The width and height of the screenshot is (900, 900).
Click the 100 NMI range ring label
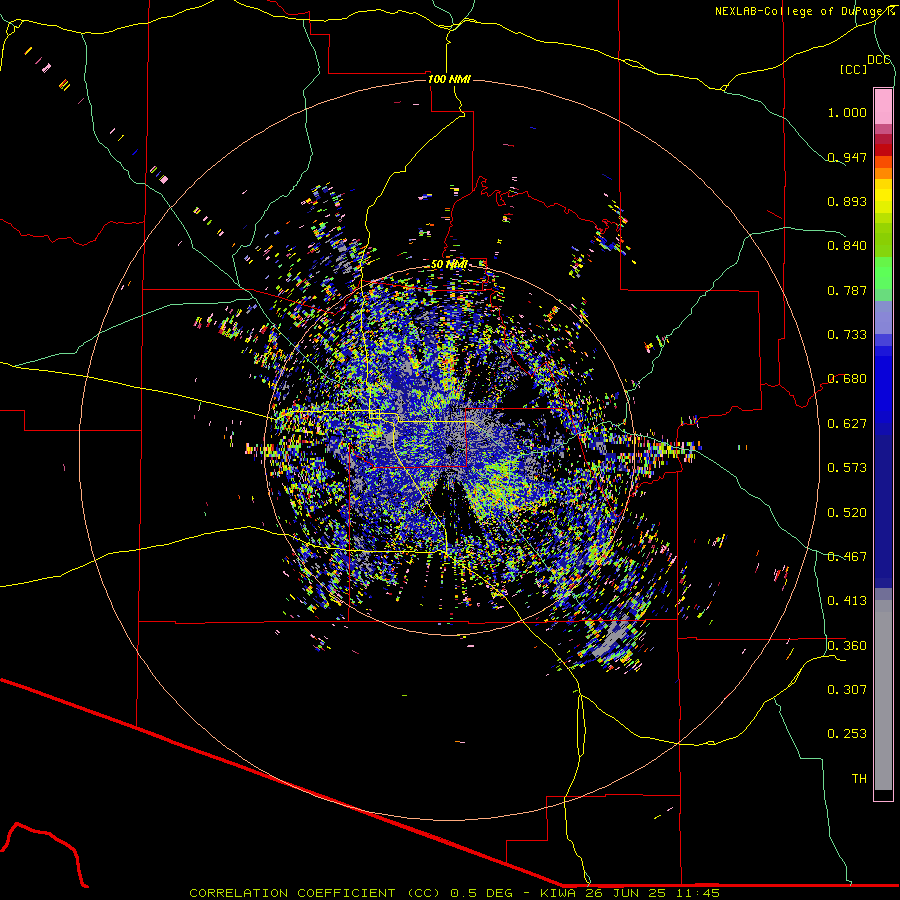pyautogui.click(x=449, y=79)
